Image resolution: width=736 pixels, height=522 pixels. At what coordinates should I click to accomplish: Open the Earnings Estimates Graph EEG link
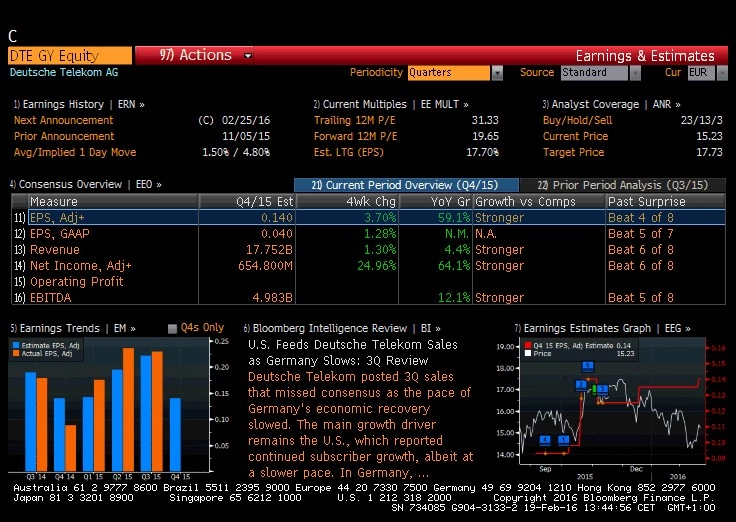(x=602, y=328)
